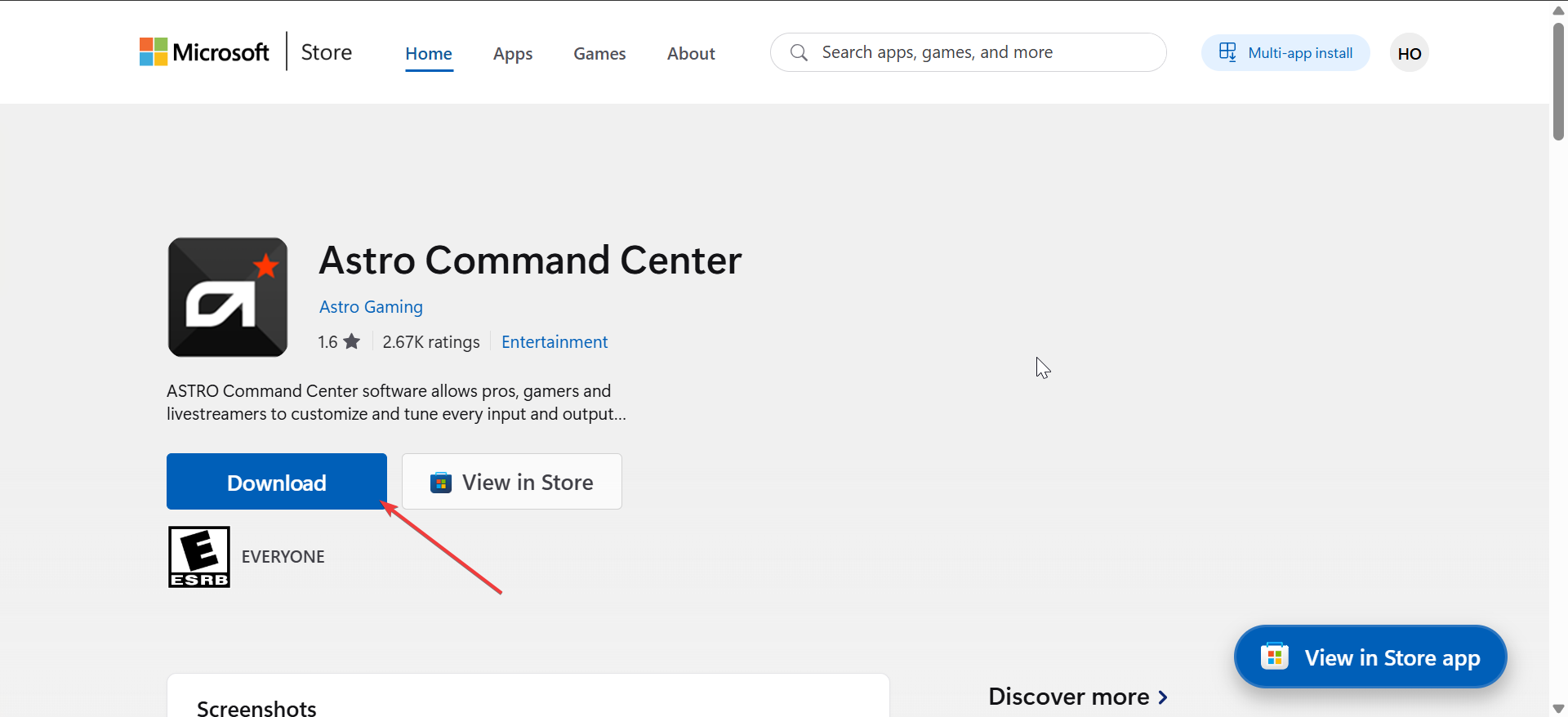Open the Apps tab

[513, 54]
